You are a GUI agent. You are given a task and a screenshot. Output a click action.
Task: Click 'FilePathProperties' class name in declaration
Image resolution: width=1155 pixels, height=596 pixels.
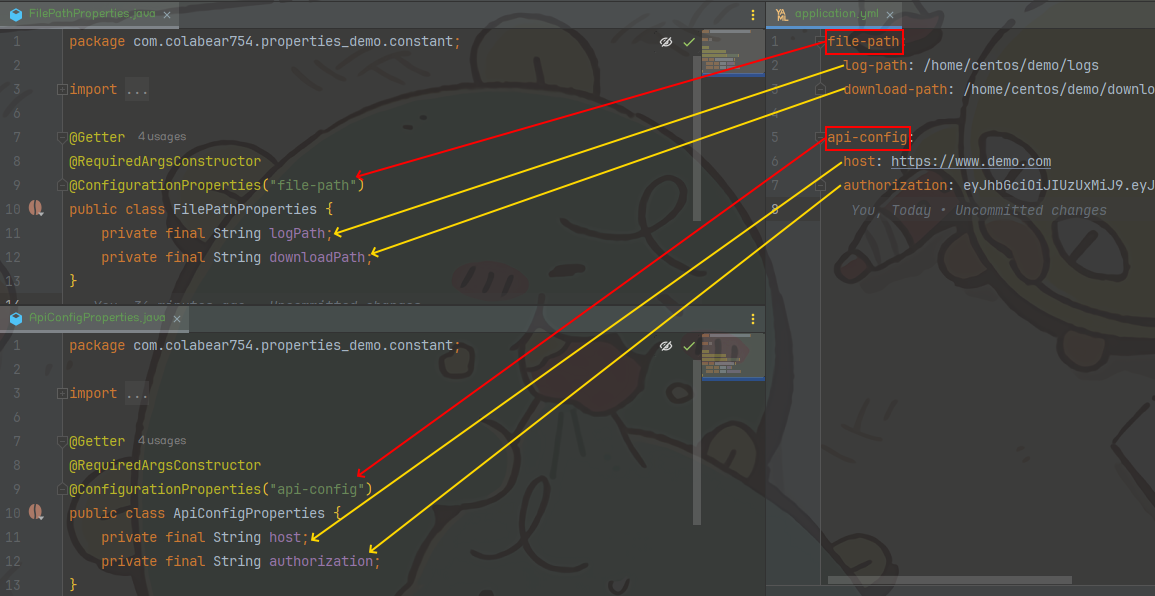[x=245, y=210]
